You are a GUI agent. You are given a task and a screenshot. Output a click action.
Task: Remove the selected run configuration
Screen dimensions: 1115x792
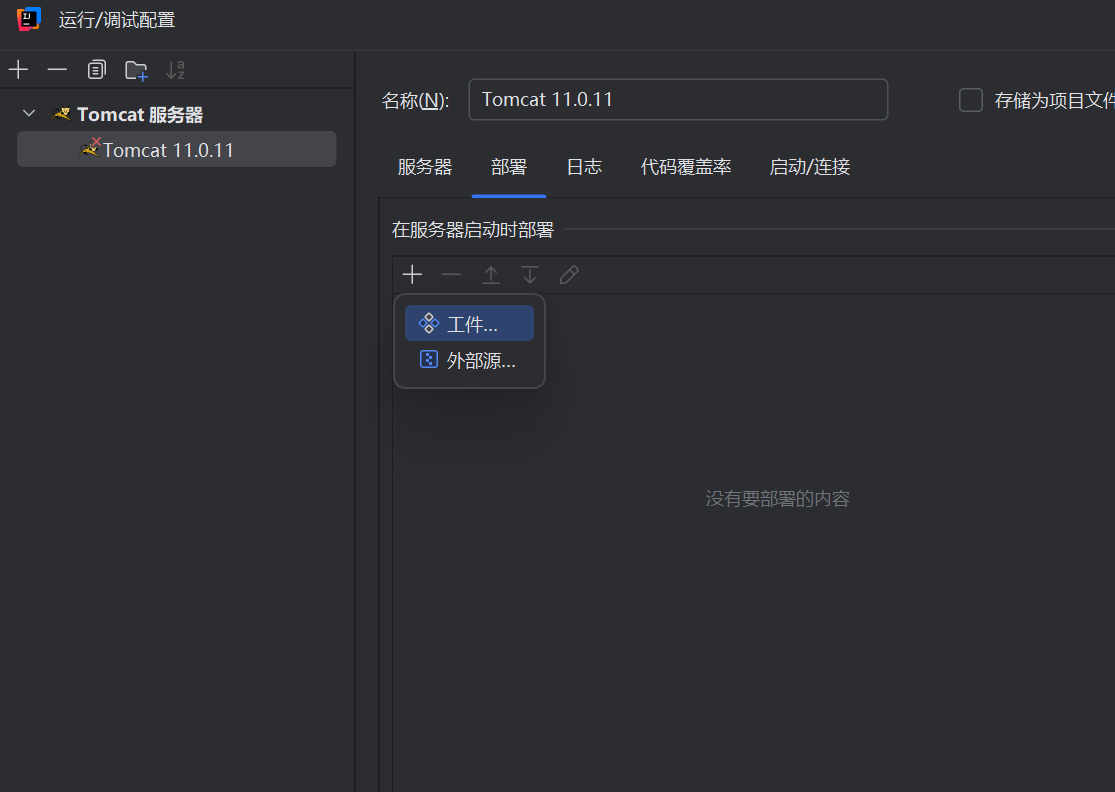point(57,70)
